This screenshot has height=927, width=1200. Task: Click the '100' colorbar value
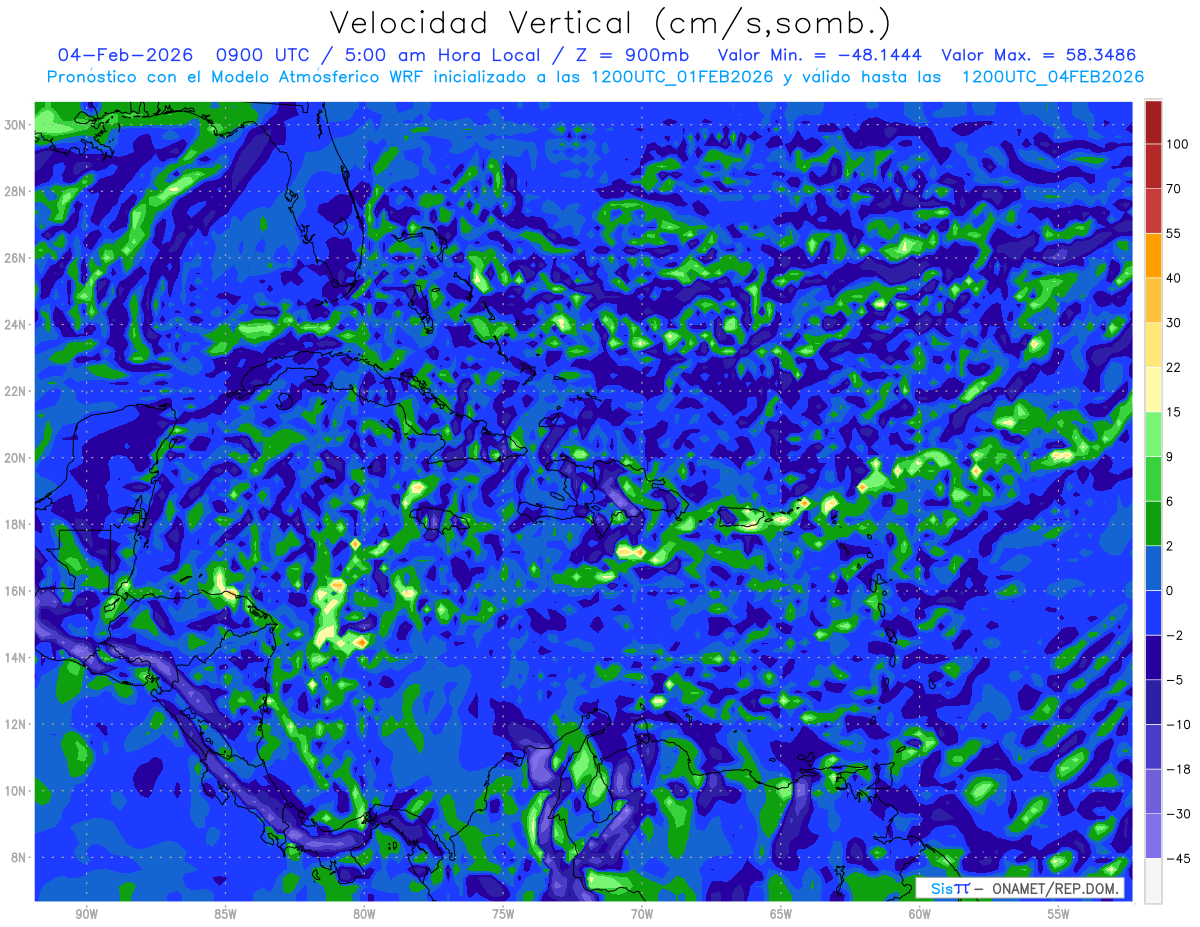point(1177,144)
